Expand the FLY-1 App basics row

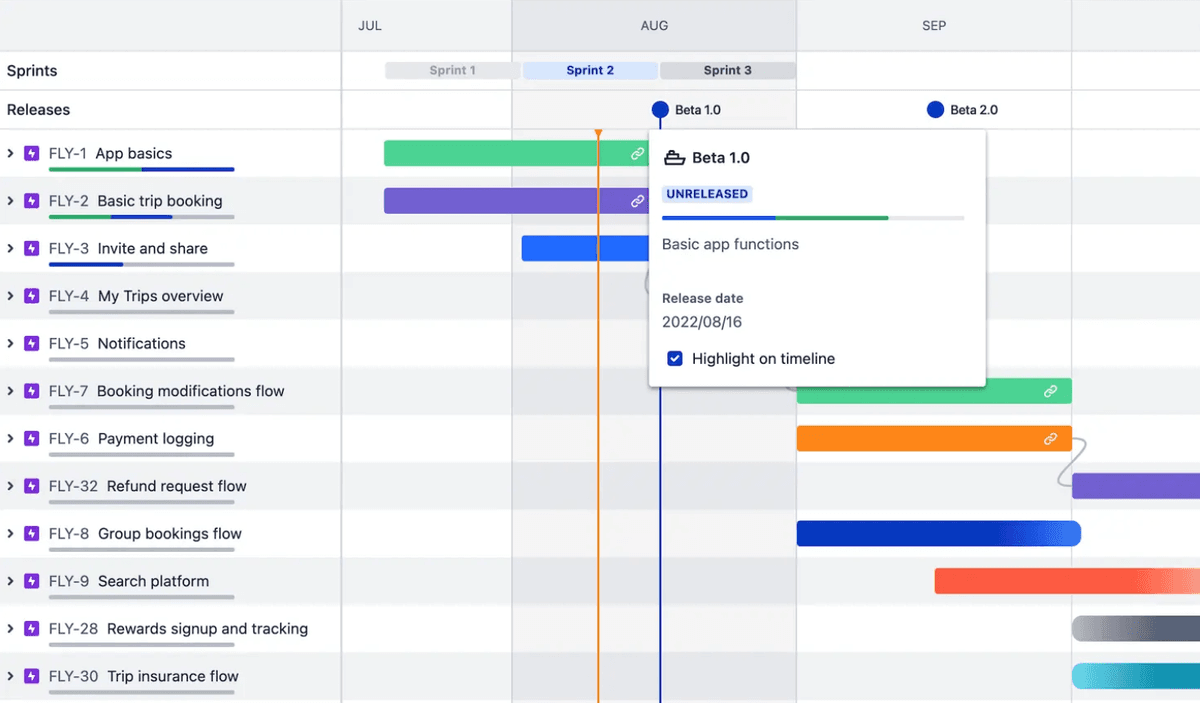tap(10, 154)
